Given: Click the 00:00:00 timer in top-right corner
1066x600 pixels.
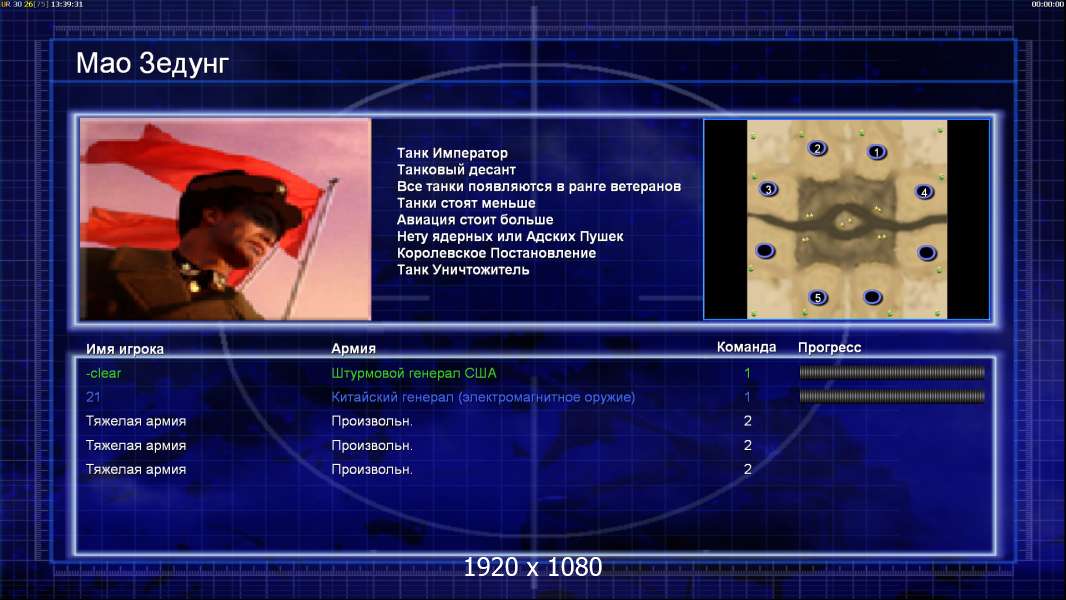Looking at the screenshot, I should click(x=1048, y=4).
